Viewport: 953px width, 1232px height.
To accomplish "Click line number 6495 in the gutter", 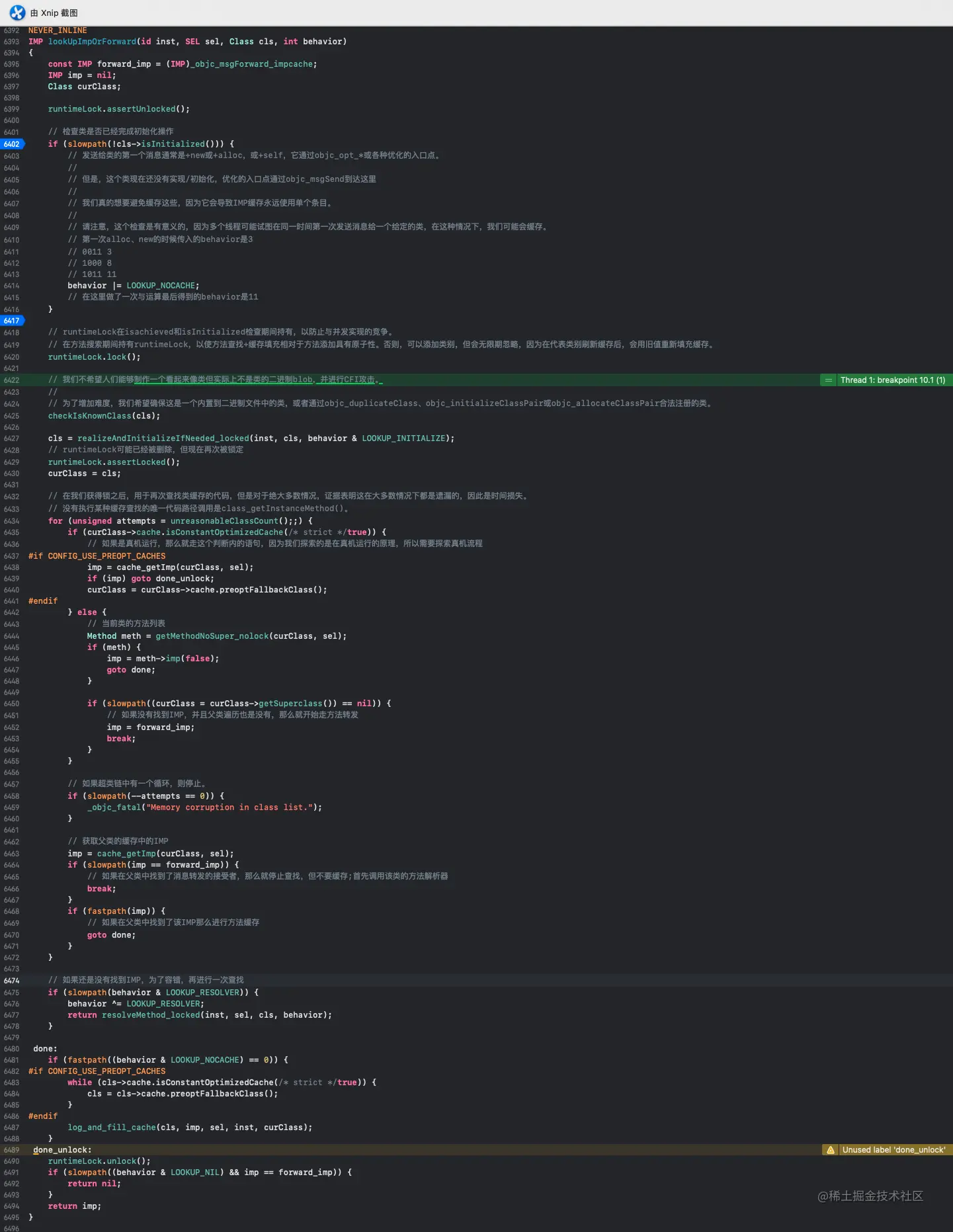I will [x=12, y=1217].
